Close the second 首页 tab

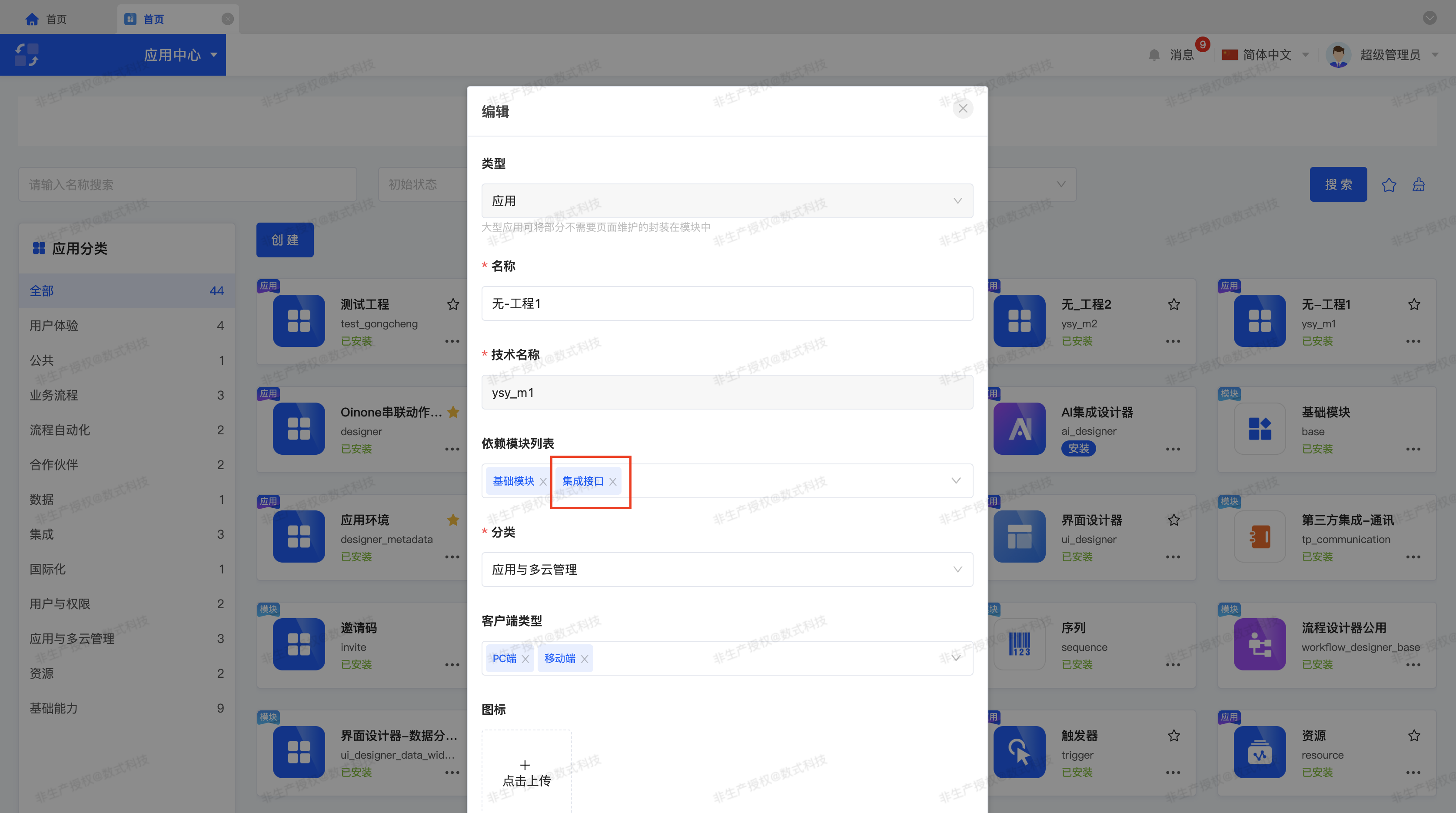click(228, 19)
